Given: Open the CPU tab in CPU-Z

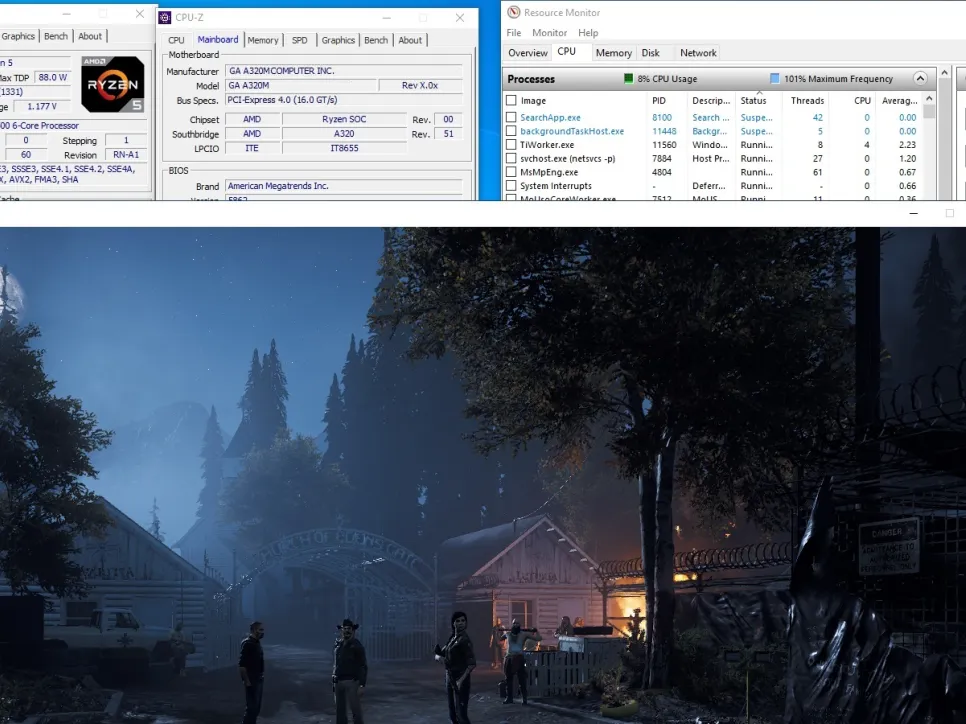Looking at the screenshot, I should tap(176, 40).
